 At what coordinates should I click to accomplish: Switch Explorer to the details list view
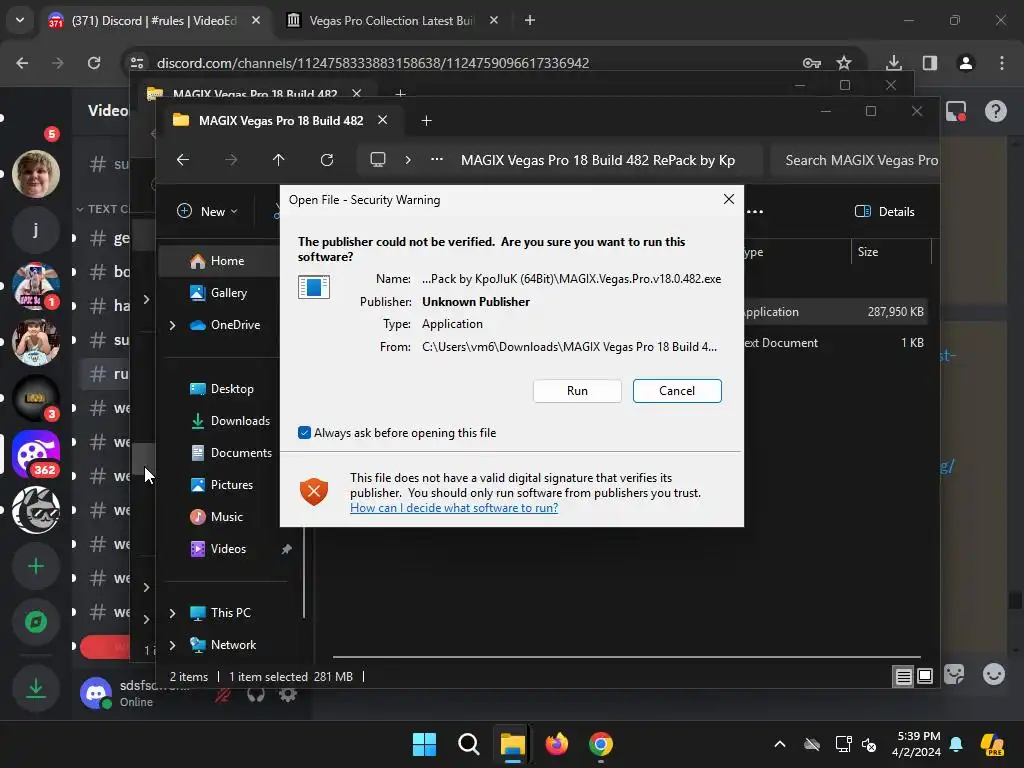903,677
